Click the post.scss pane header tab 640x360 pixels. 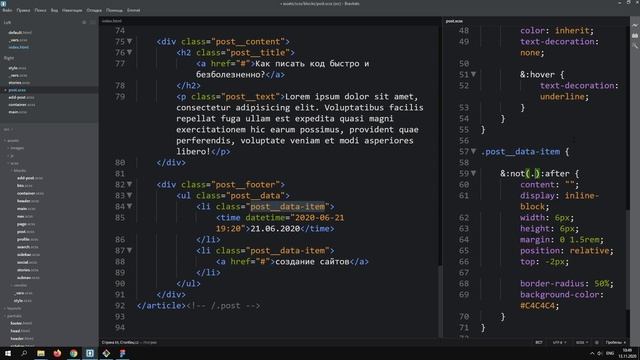coord(454,21)
